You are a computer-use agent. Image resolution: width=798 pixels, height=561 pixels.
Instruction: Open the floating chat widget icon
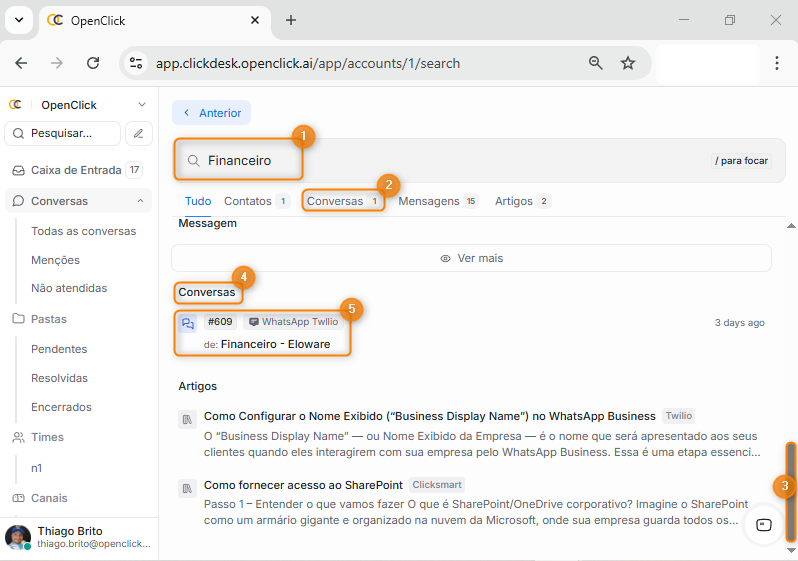(764, 525)
